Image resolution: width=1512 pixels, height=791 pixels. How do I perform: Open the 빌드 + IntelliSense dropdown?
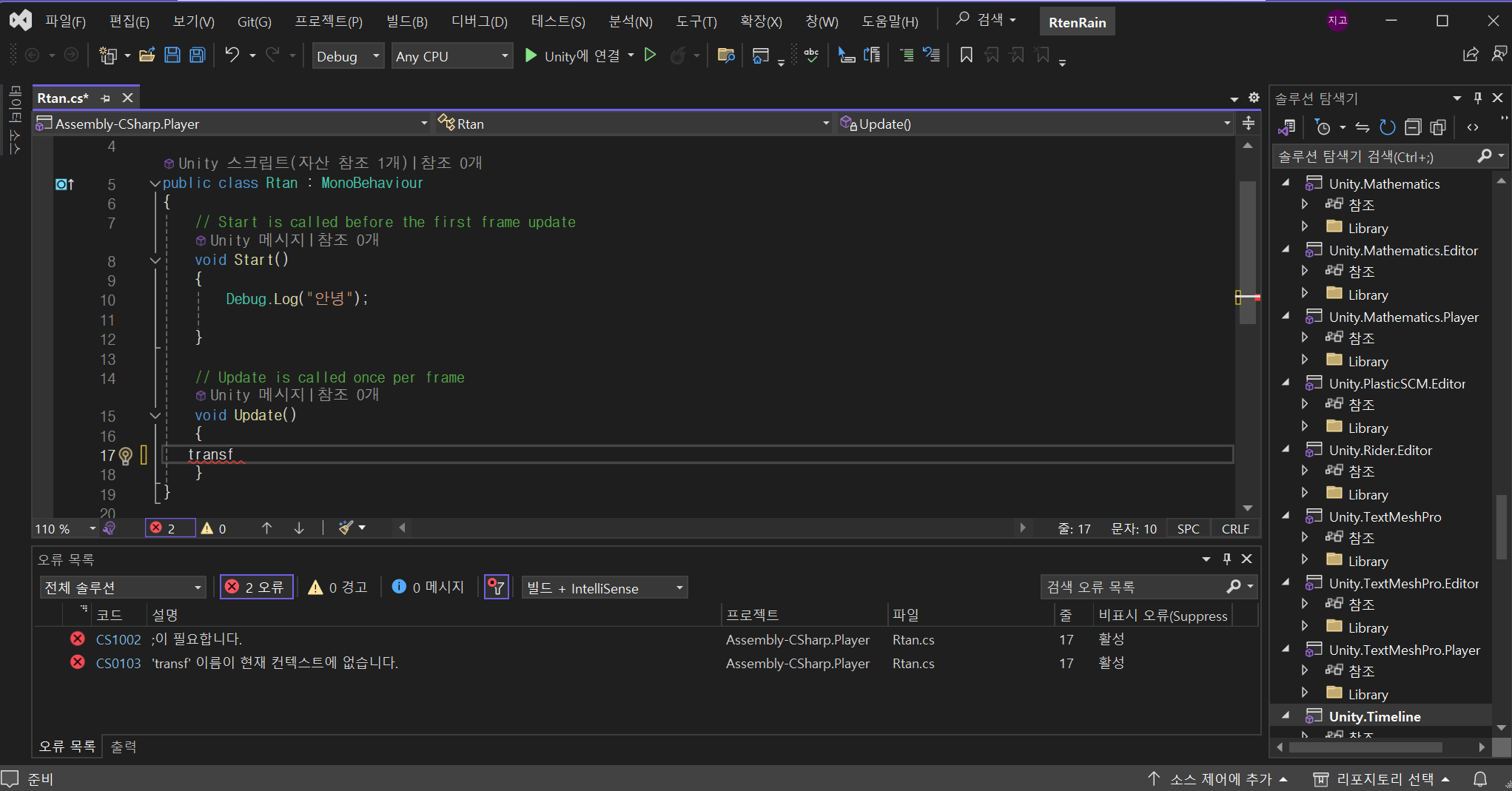[605, 588]
